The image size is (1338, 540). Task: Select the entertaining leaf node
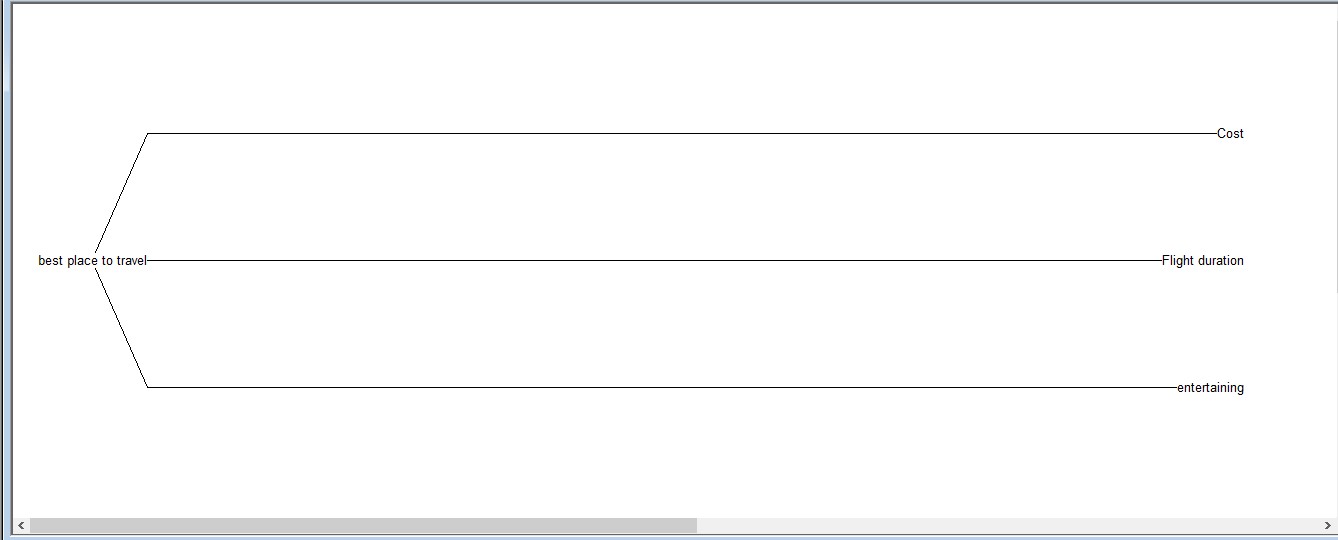[x=1211, y=388]
